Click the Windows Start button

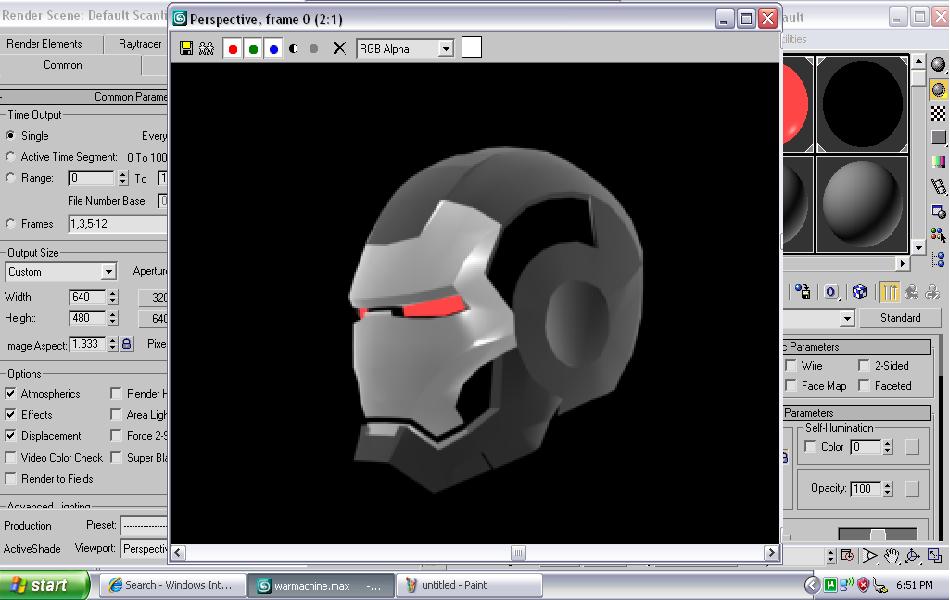coord(44,585)
